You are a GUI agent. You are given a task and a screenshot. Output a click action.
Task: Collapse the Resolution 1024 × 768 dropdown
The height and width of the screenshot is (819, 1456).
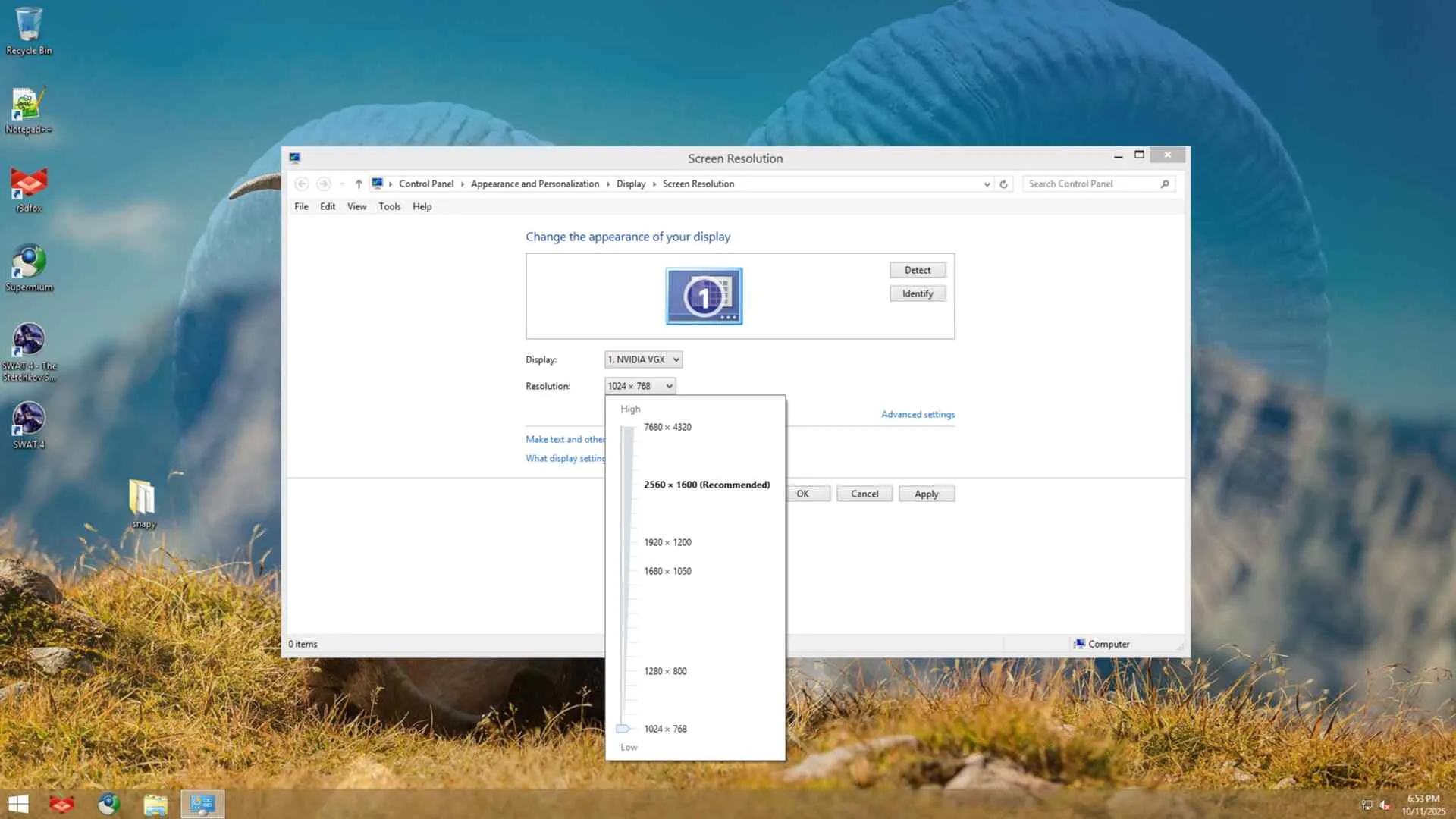640,386
